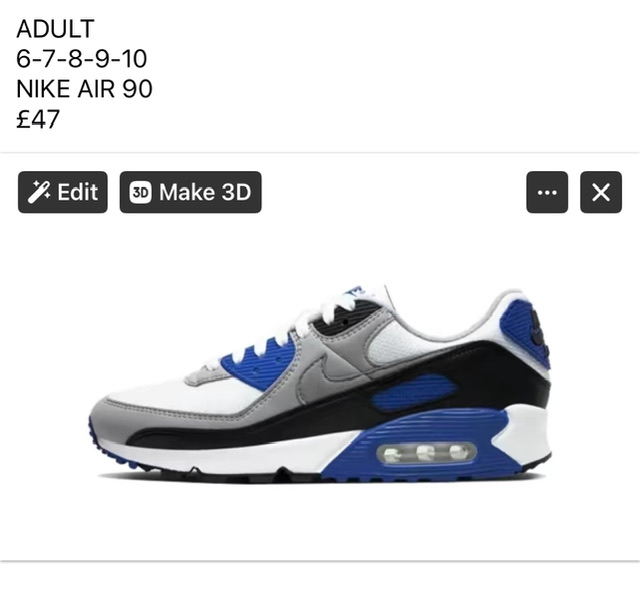The width and height of the screenshot is (640, 589).
Task: Click the Nike Air 90 shoe photo
Action: 320,384
